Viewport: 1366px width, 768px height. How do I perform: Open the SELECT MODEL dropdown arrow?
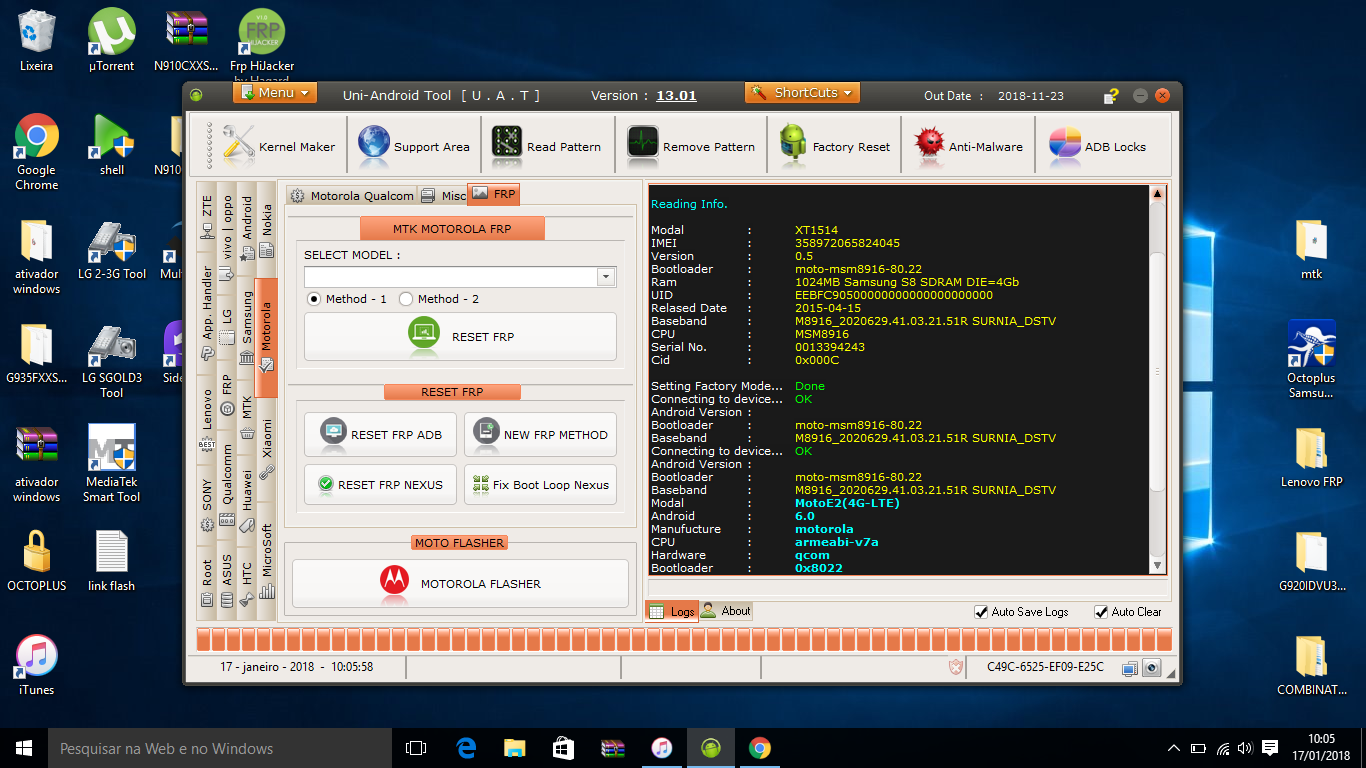tap(606, 277)
